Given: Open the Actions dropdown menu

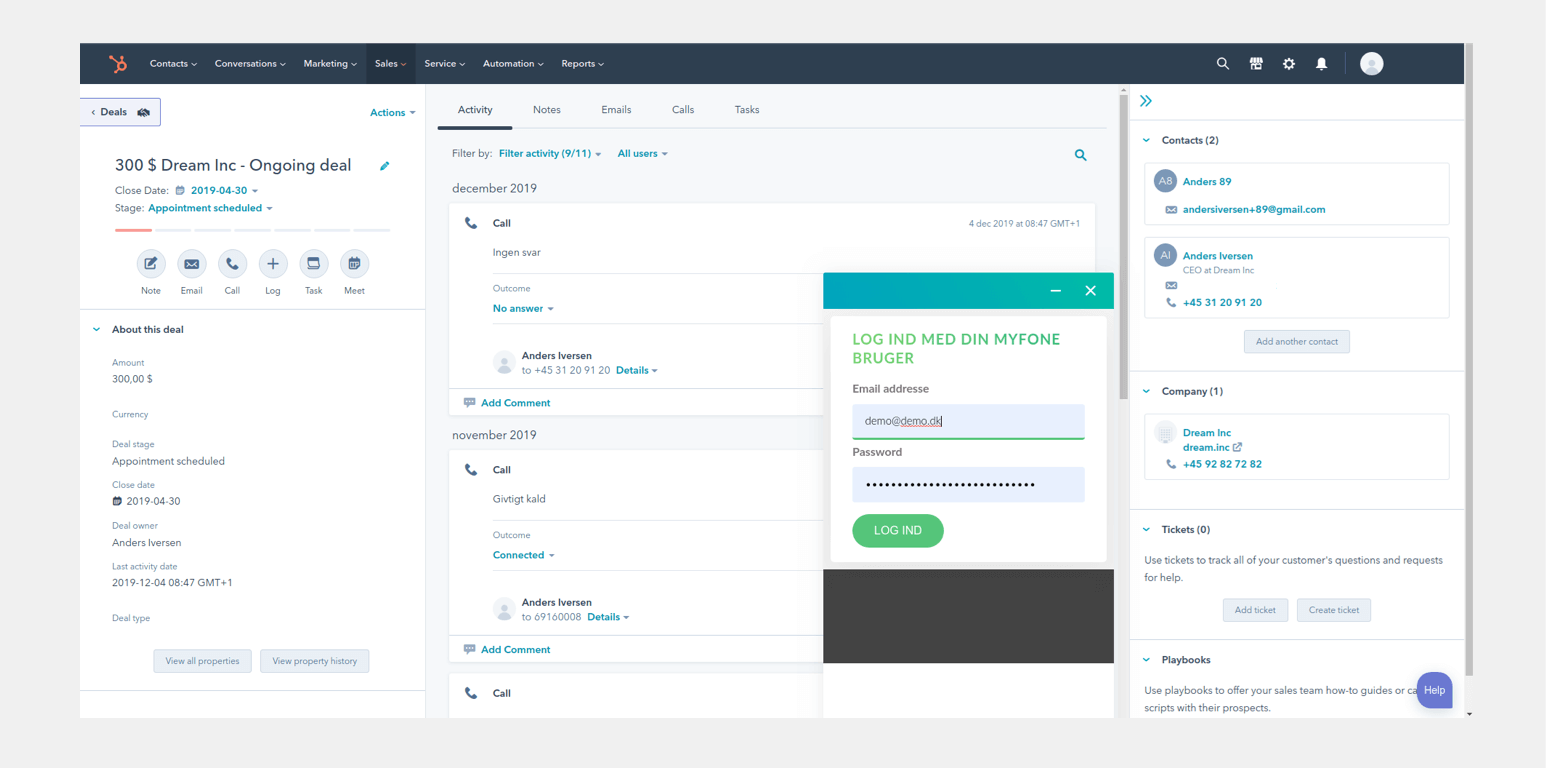Looking at the screenshot, I should click(x=391, y=112).
